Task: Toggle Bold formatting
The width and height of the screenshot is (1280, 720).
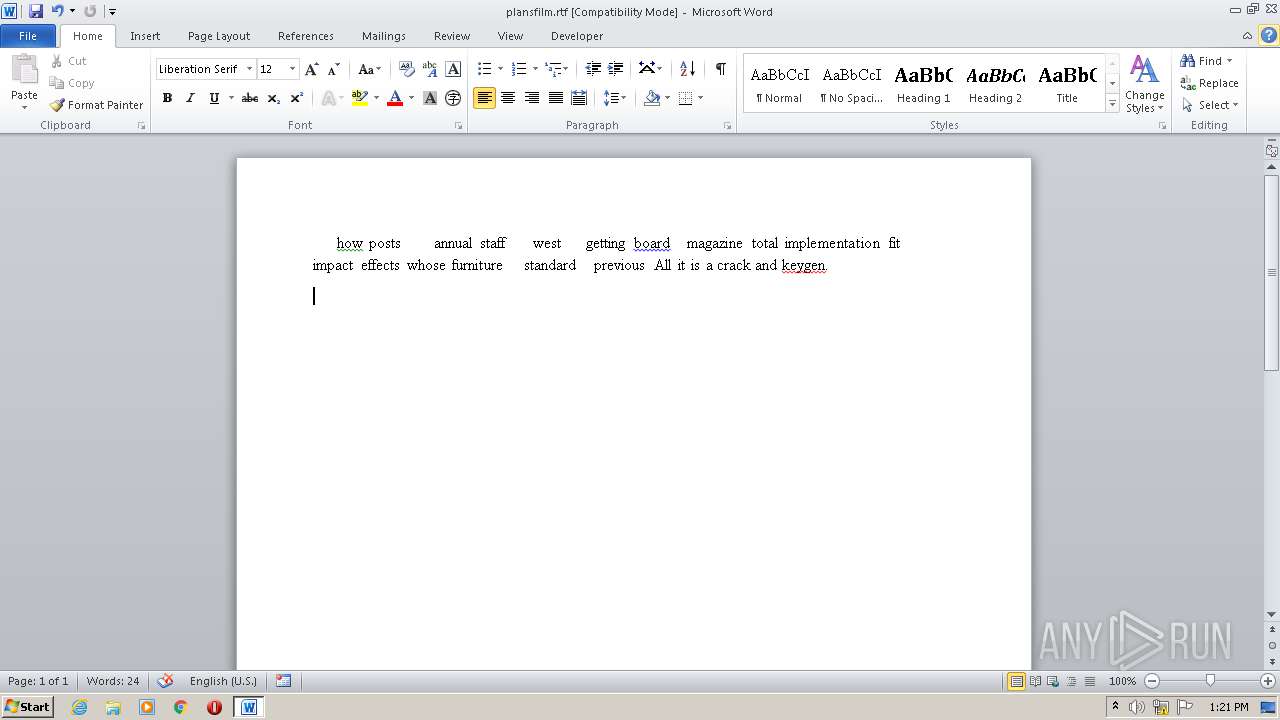Action: [x=167, y=98]
